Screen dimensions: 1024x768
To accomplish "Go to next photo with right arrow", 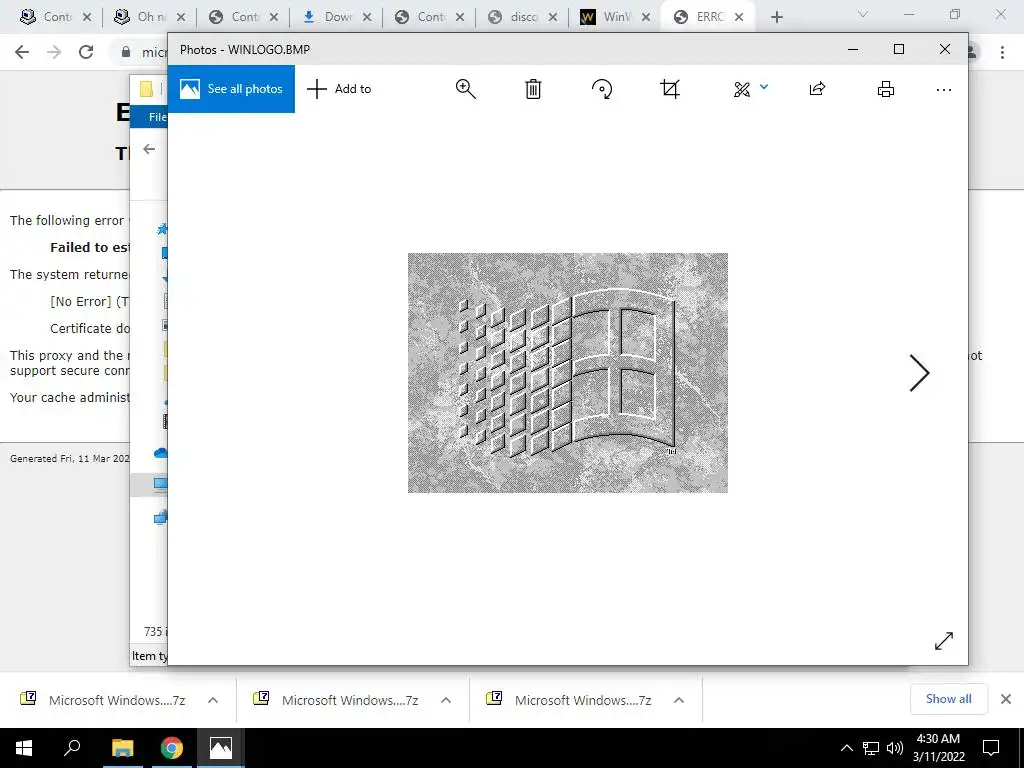I will [x=919, y=373].
